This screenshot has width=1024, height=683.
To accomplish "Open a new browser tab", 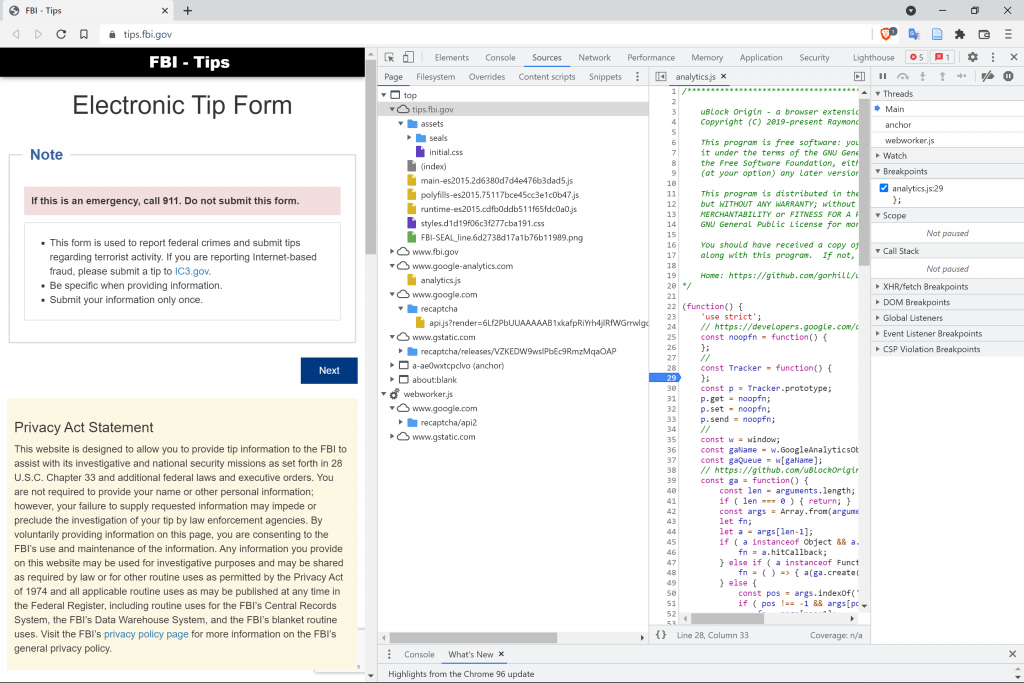I will tap(187, 10).
